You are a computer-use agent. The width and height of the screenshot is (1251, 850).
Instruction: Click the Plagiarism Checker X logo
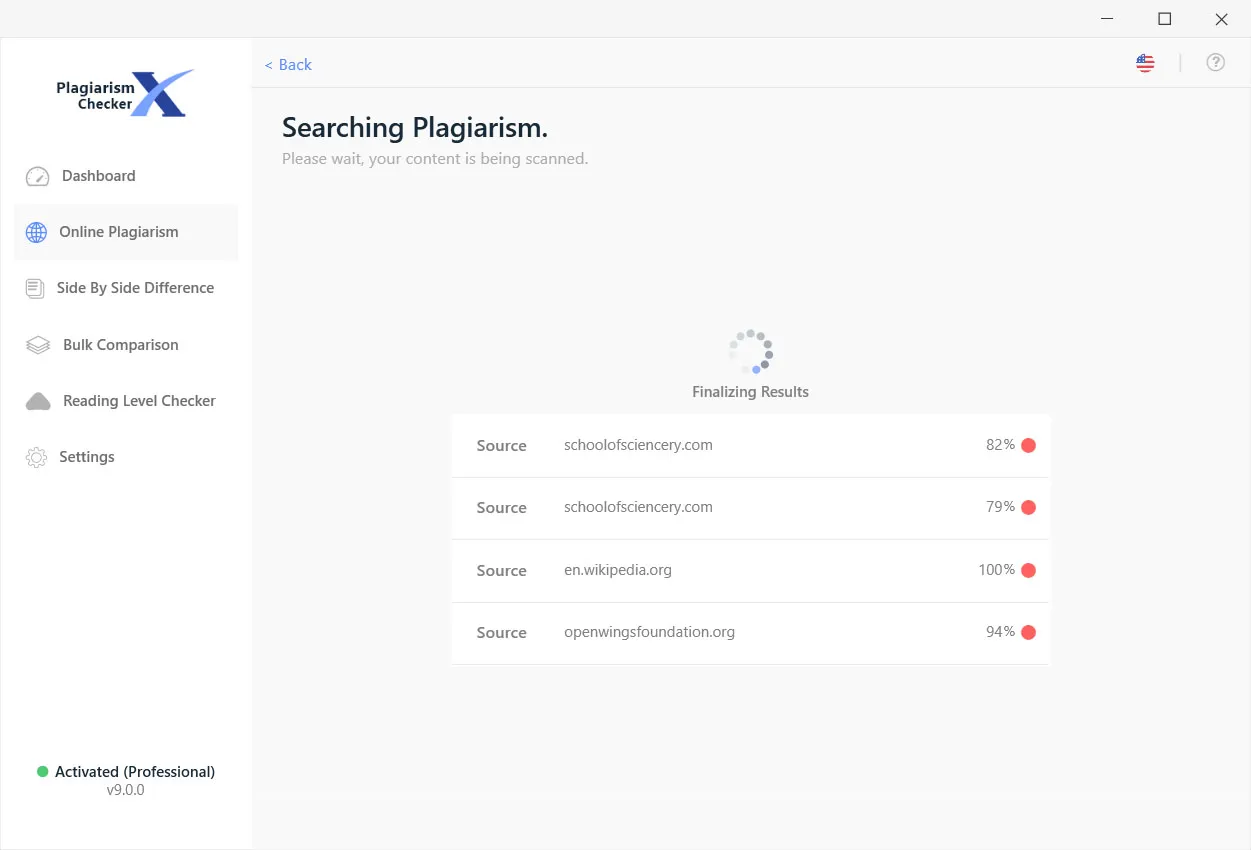tap(125, 91)
